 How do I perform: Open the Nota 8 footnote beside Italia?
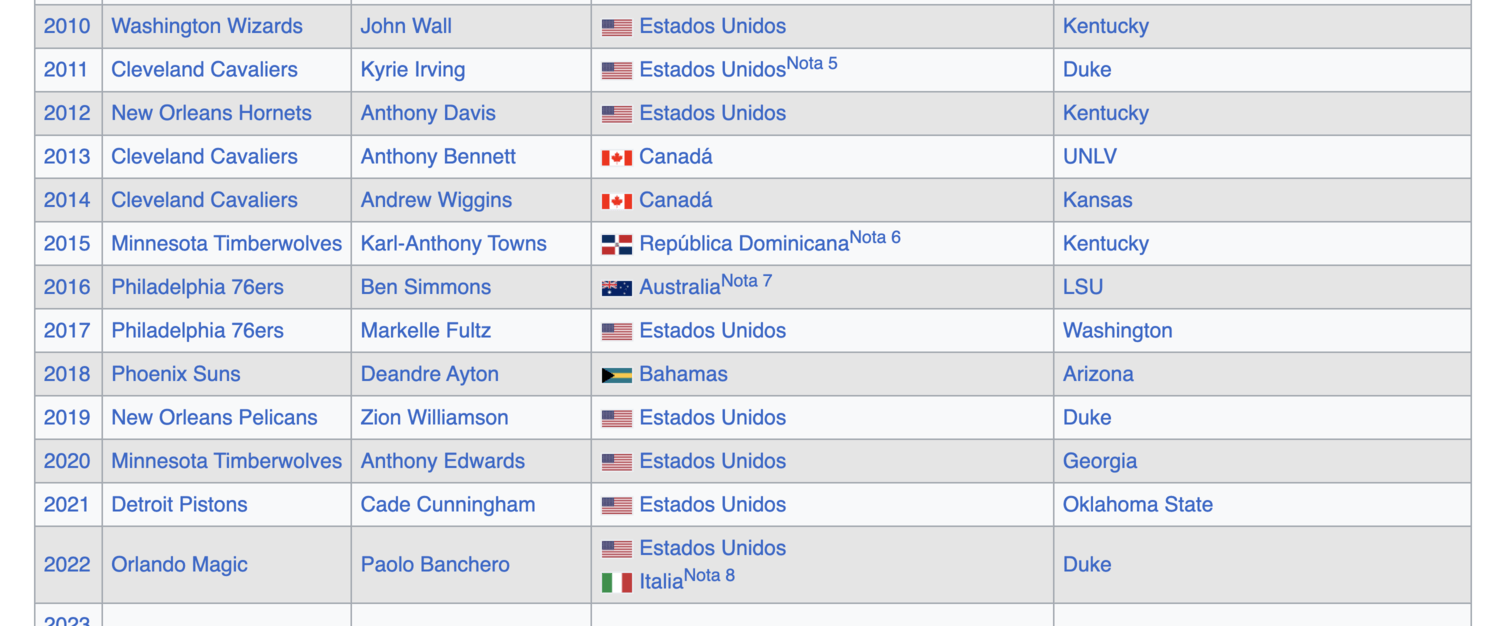710,576
